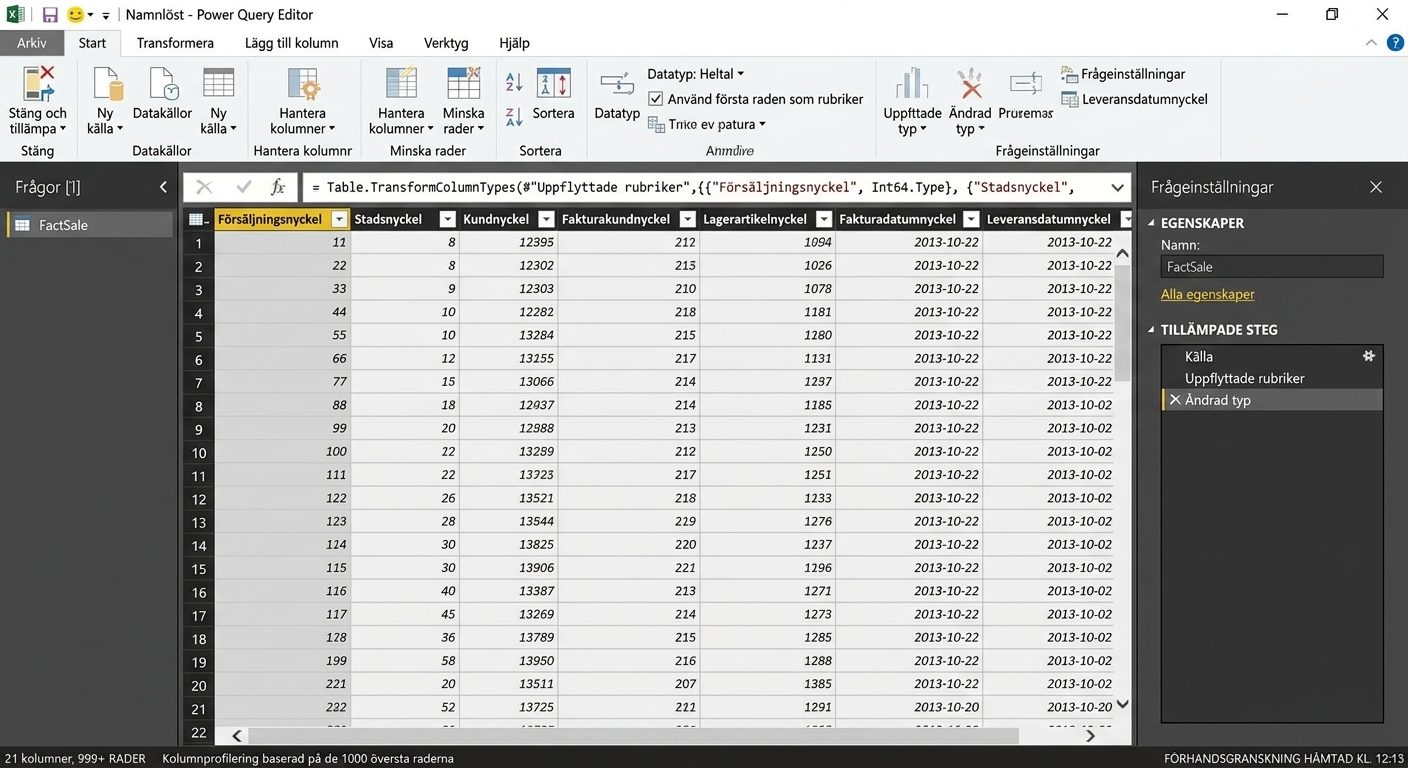1408x768 pixels.
Task: Click the Minska rader icon
Action: pos(463,84)
